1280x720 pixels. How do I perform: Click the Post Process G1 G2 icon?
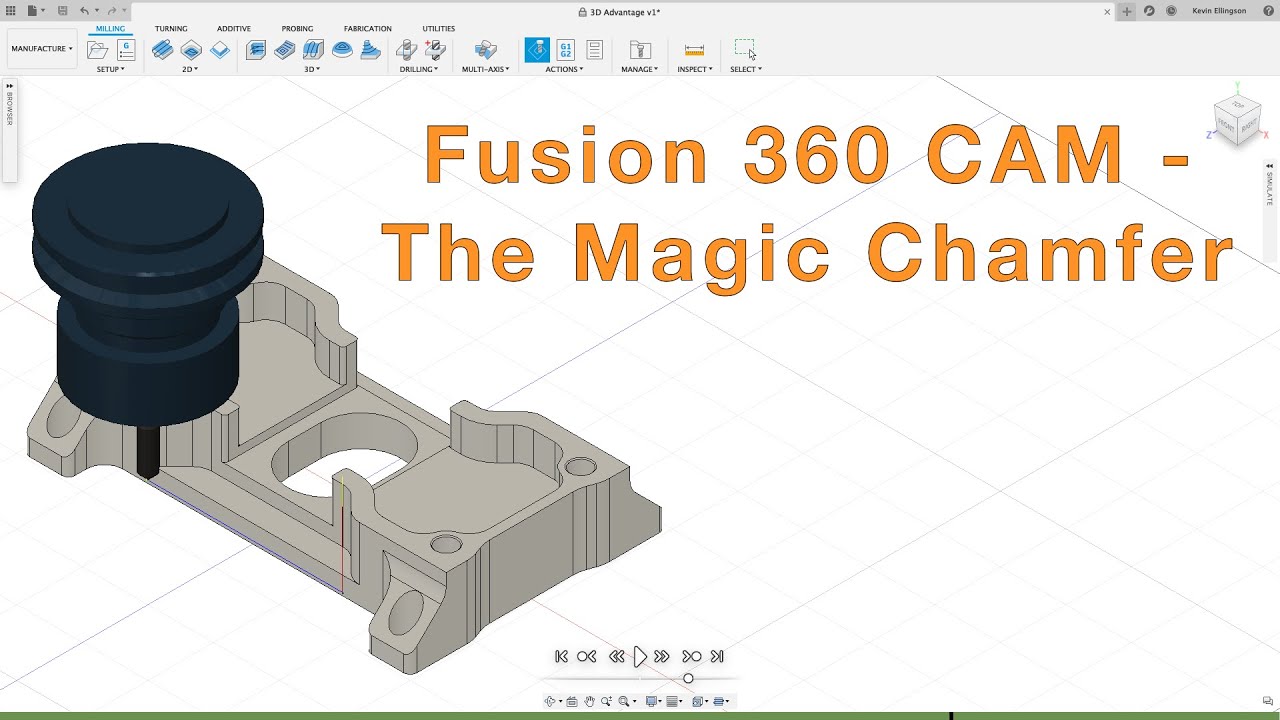click(565, 49)
